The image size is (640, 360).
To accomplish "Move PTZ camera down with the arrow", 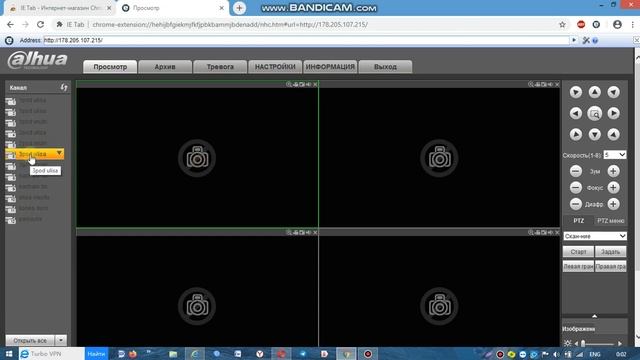I will (595, 134).
